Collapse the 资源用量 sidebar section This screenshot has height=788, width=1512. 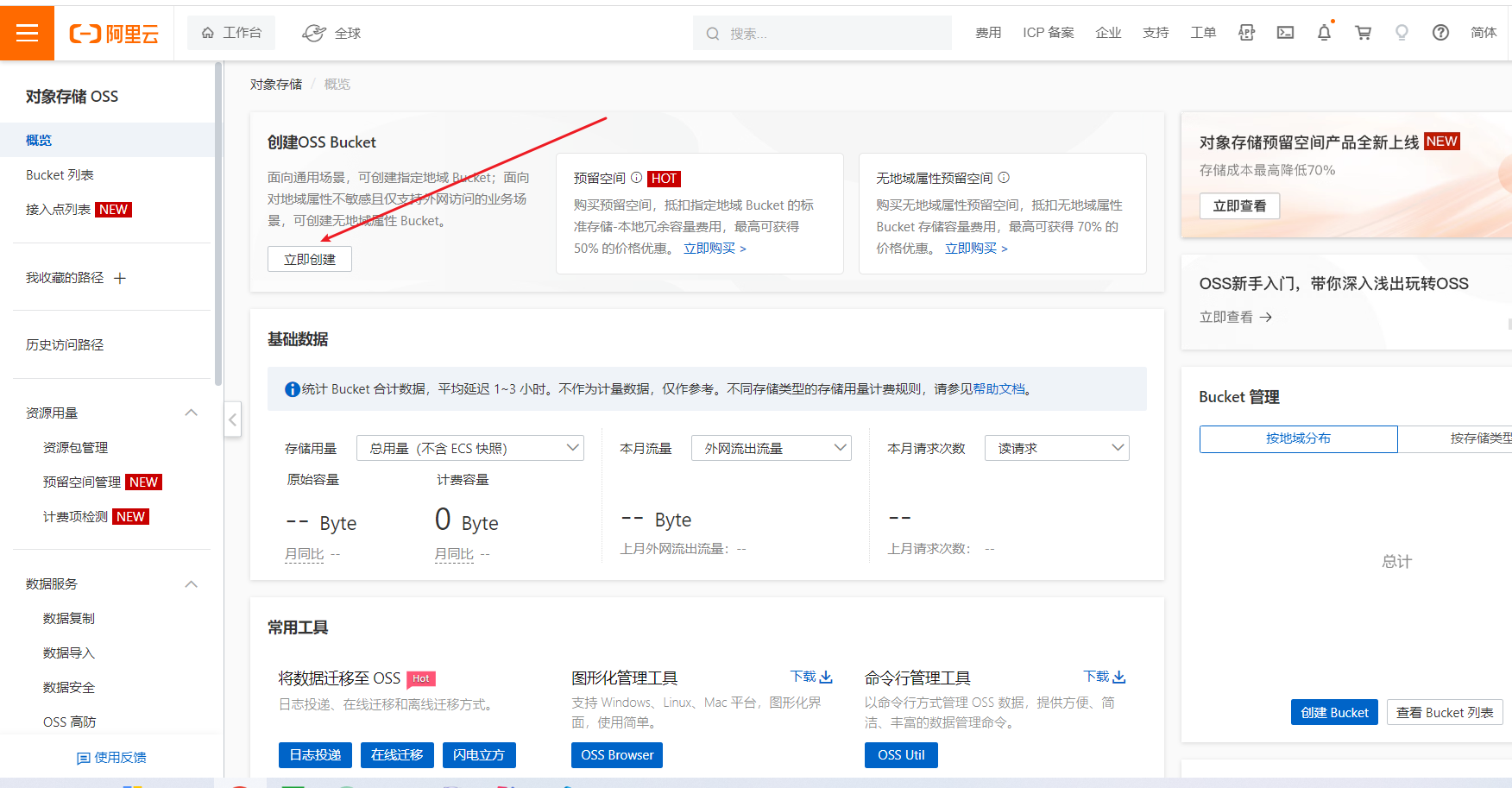coord(192,413)
